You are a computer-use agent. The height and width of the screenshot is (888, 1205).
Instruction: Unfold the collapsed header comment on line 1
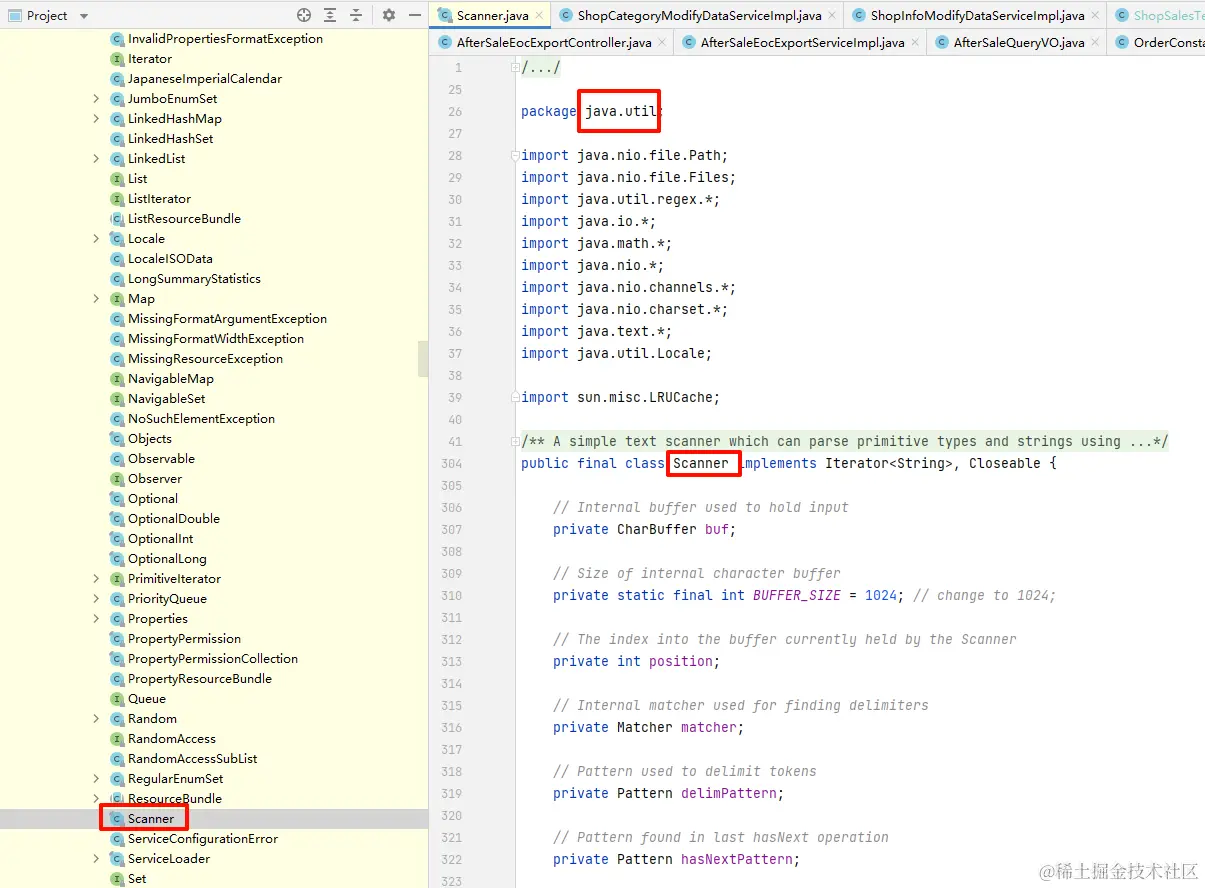tap(516, 67)
